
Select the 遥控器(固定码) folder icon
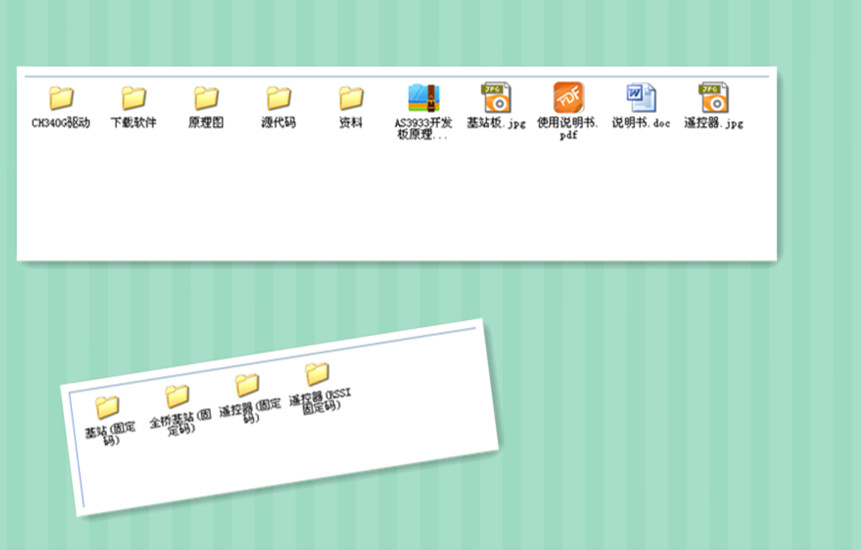tap(247, 385)
